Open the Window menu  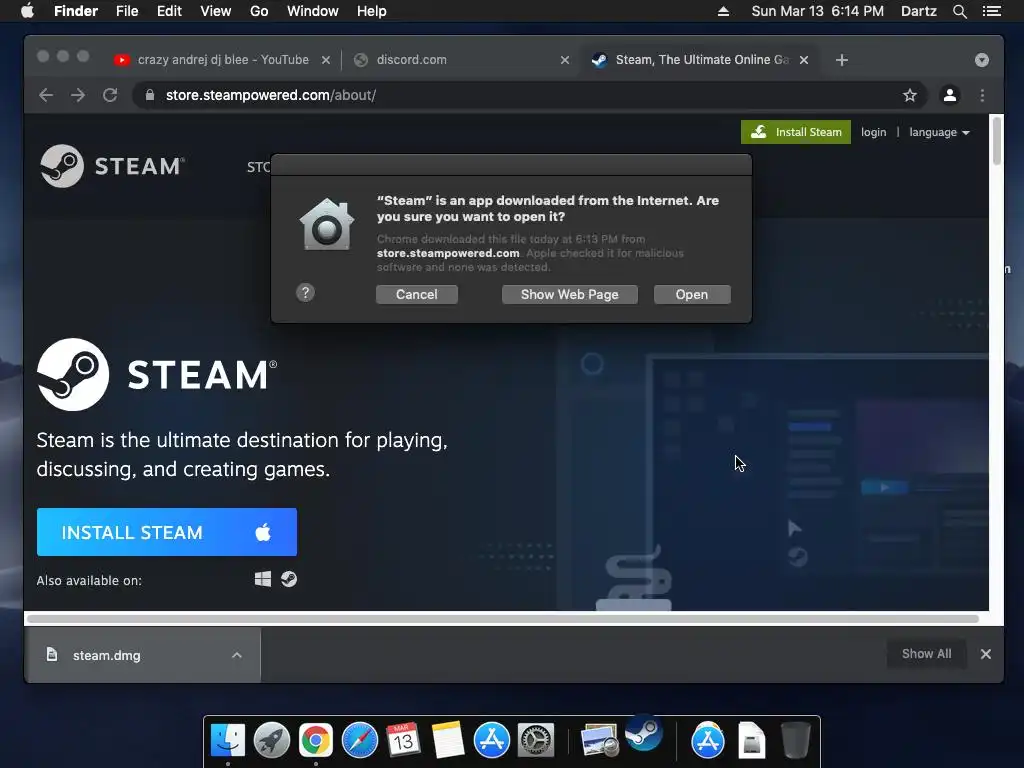tap(313, 11)
